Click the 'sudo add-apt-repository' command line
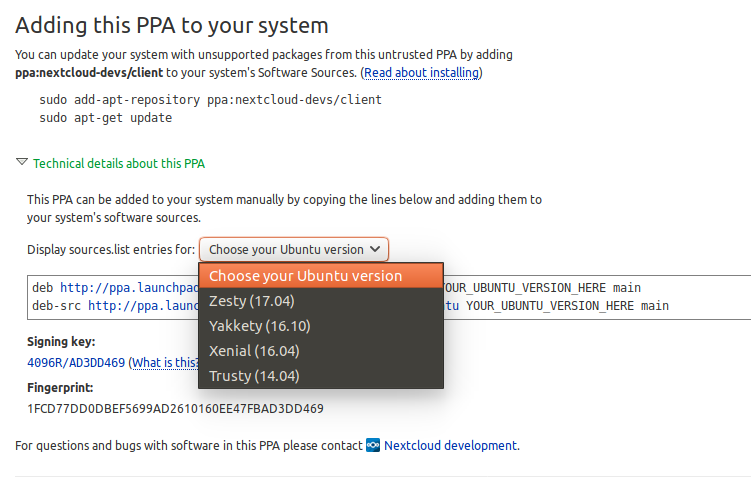 pos(210,100)
